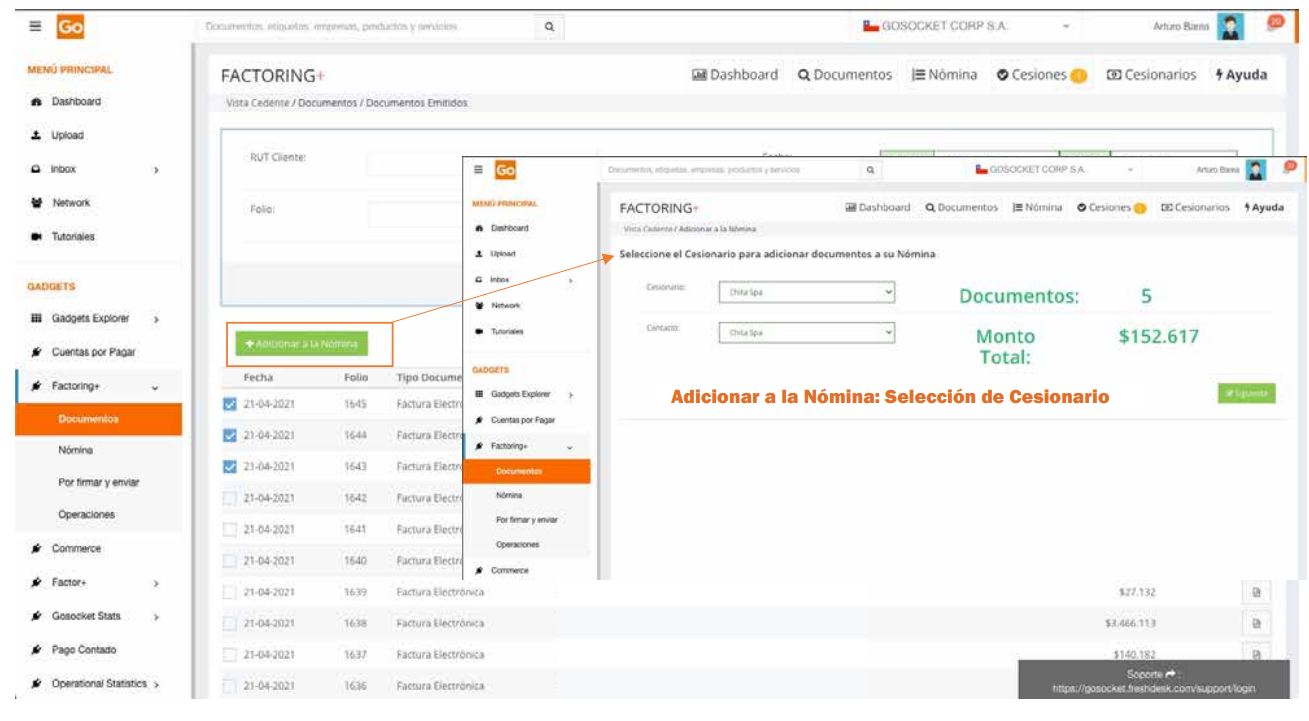Uncheck the checkbox for folio 1644
1309x721 pixels.
click(230, 435)
